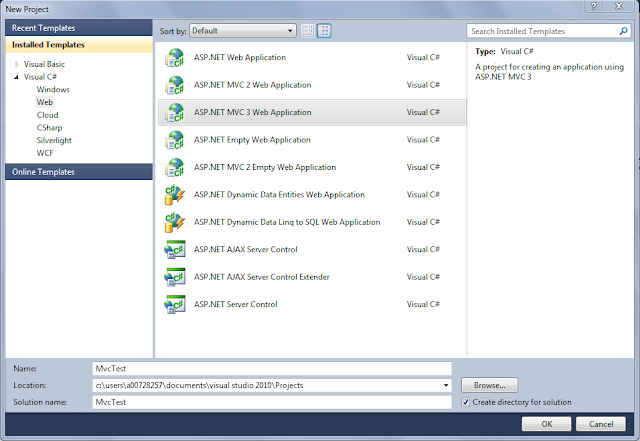Screen dimensions: 640x441
Task: Click the Browse... button
Action: coord(489,385)
